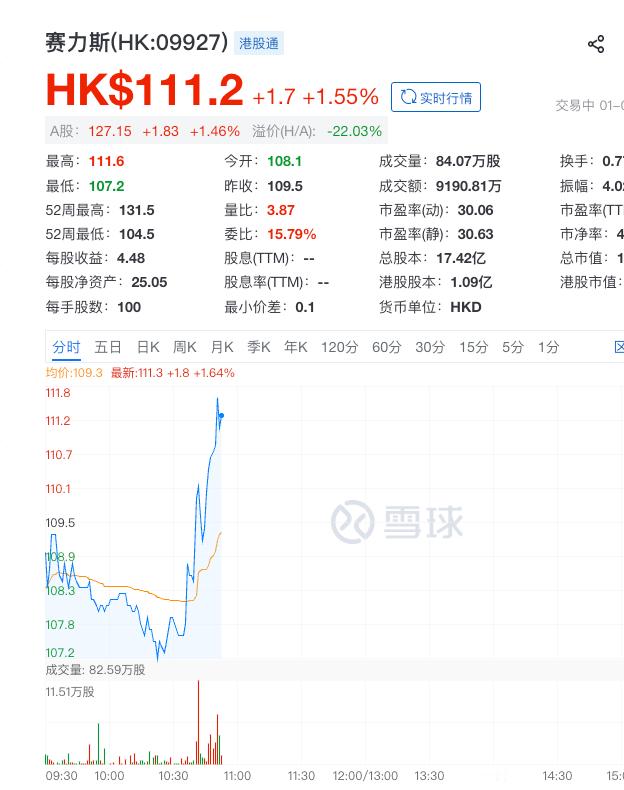Viewport: 624px width, 790px height.
Task: Click the 11.51万股 volume axis label
Action: click(x=70, y=692)
